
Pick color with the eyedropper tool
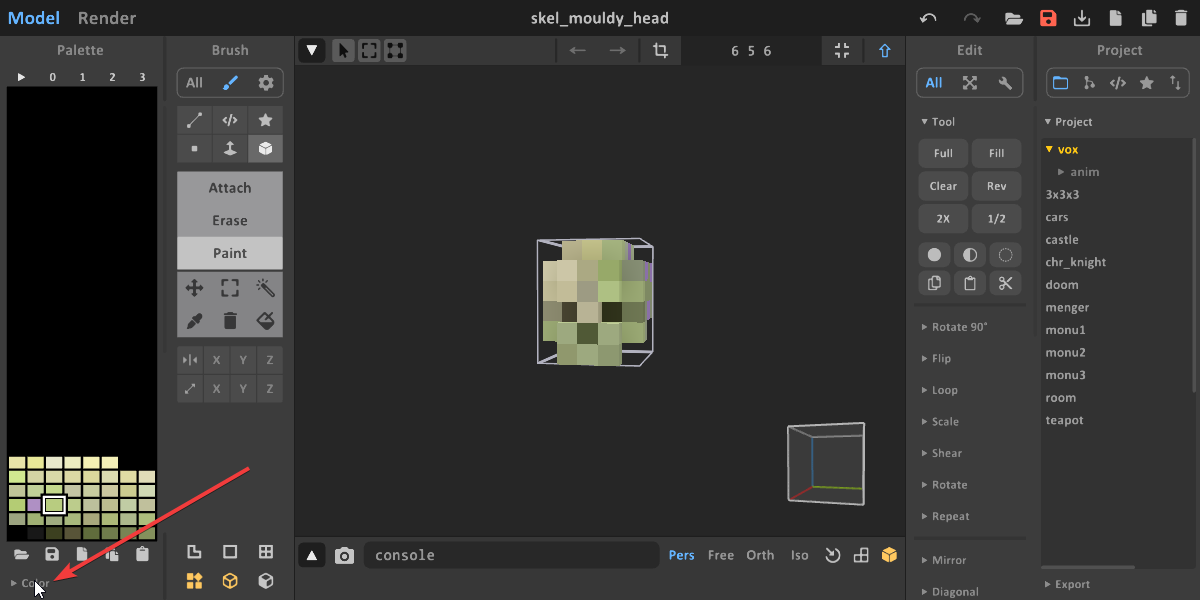tap(194, 320)
